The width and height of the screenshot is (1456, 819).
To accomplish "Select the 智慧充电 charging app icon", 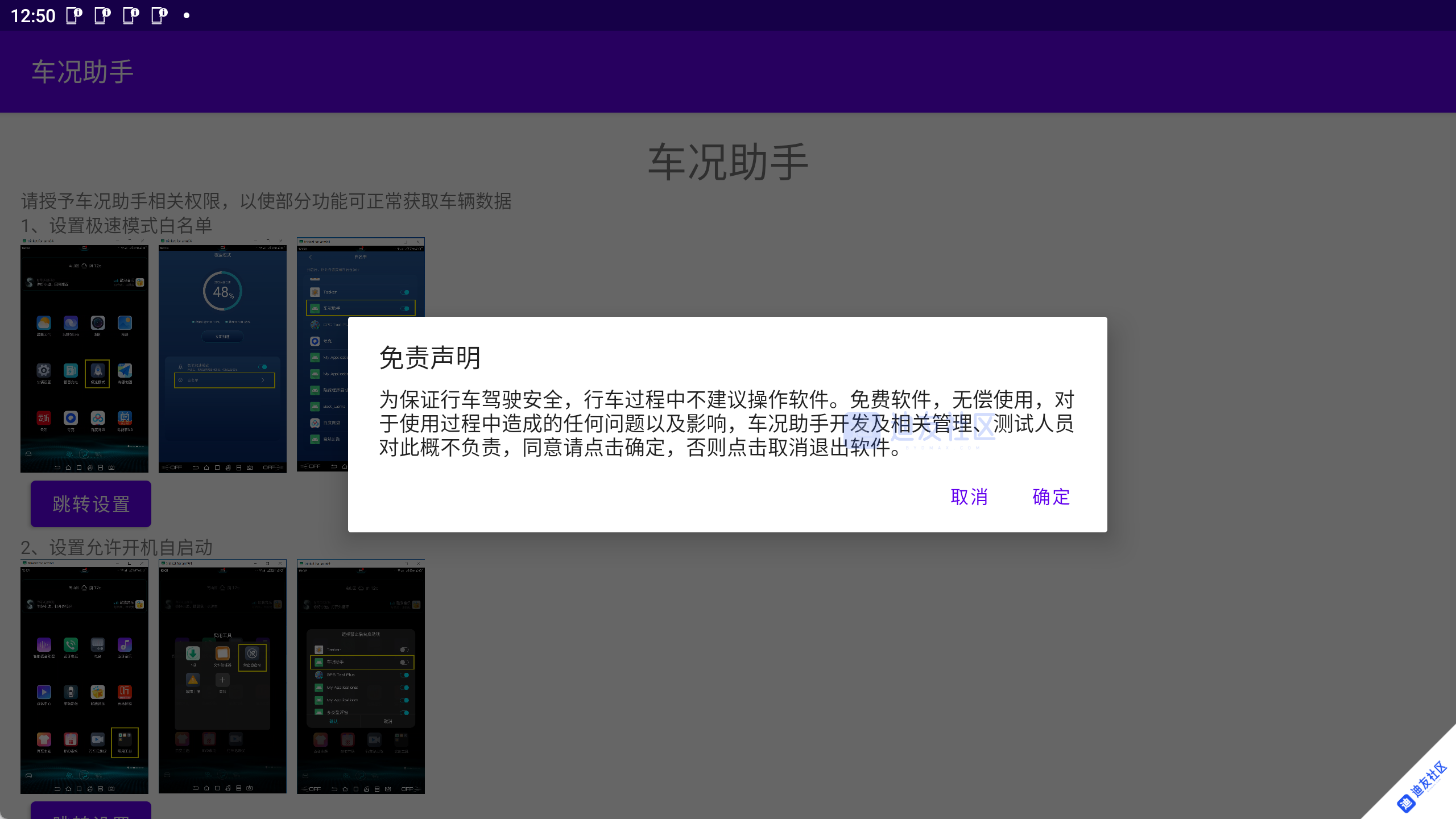I will click(71, 371).
